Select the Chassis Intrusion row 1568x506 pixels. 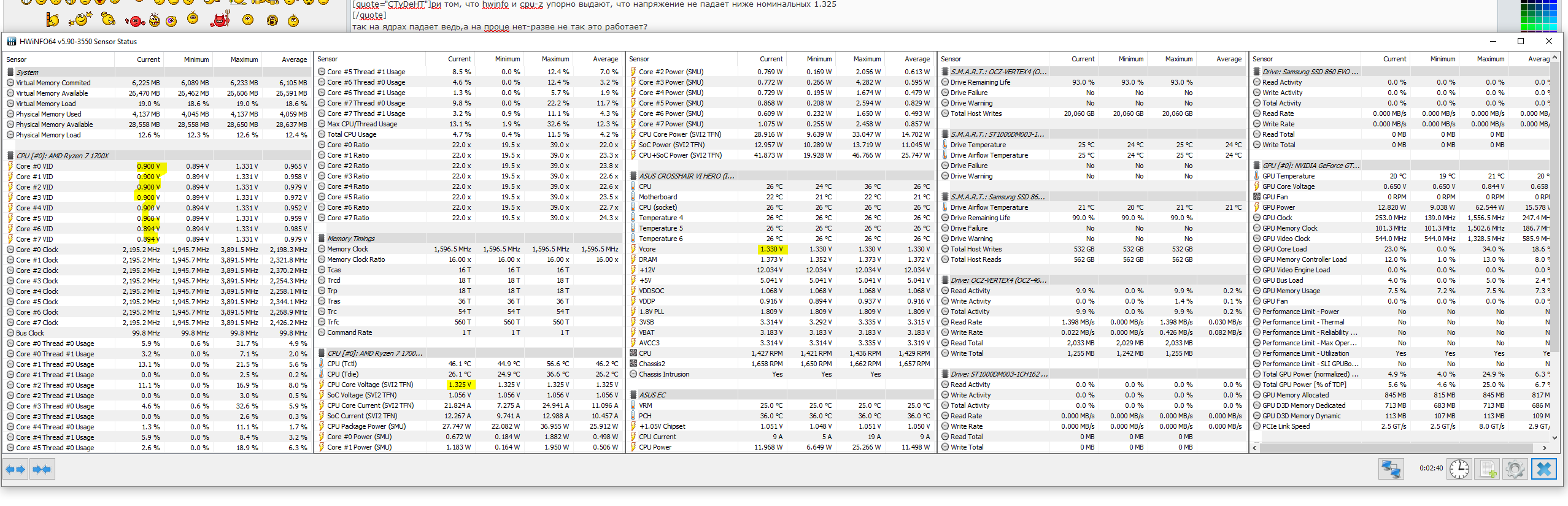click(781, 374)
